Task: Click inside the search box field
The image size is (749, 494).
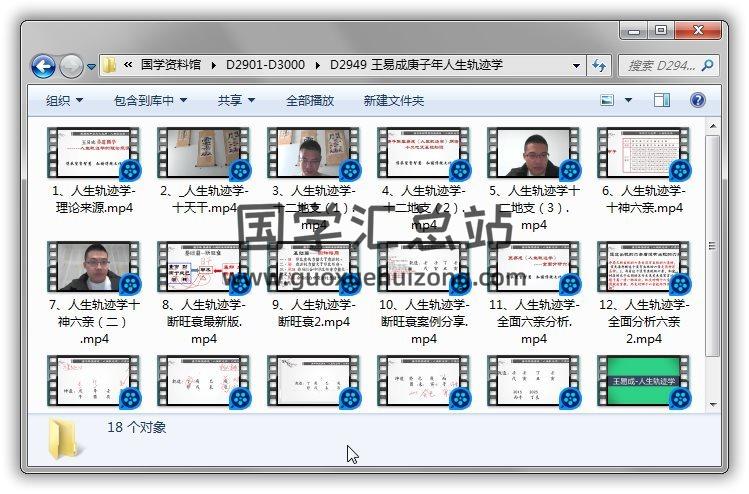Action: click(x=660, y=66)
